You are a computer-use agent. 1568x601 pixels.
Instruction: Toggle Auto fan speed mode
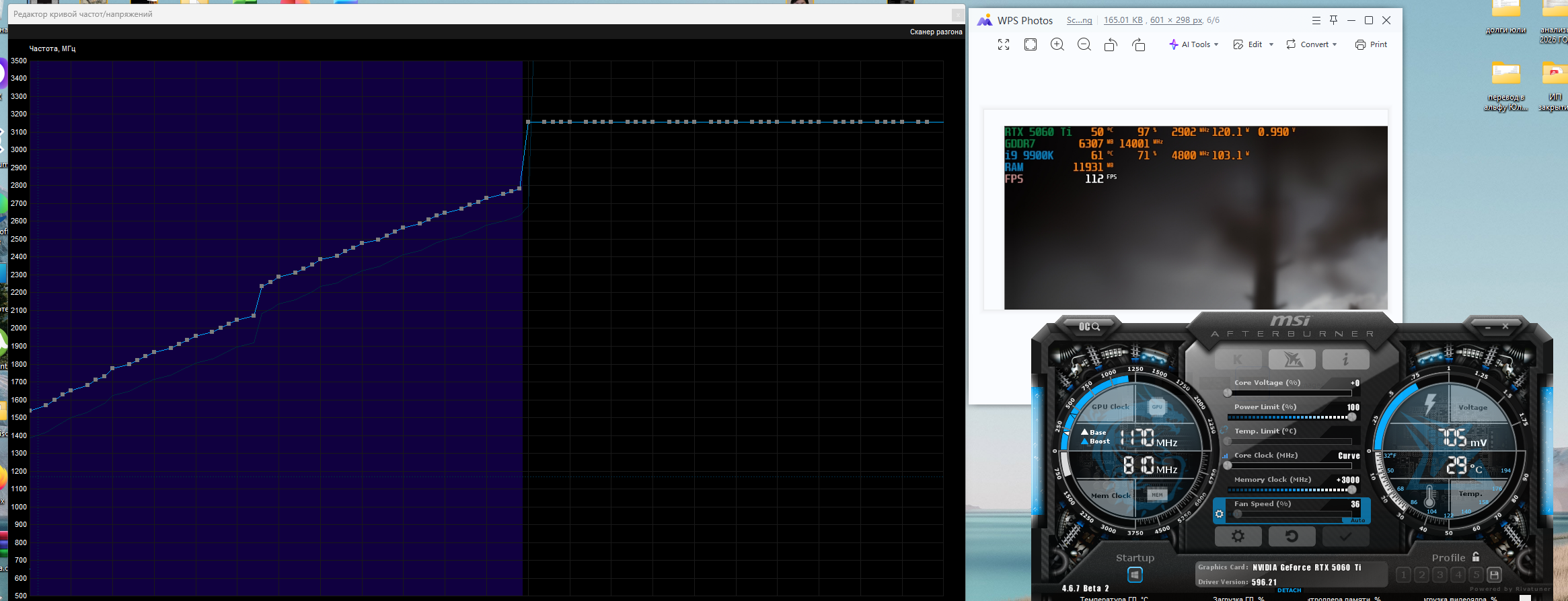(1358, 520)
